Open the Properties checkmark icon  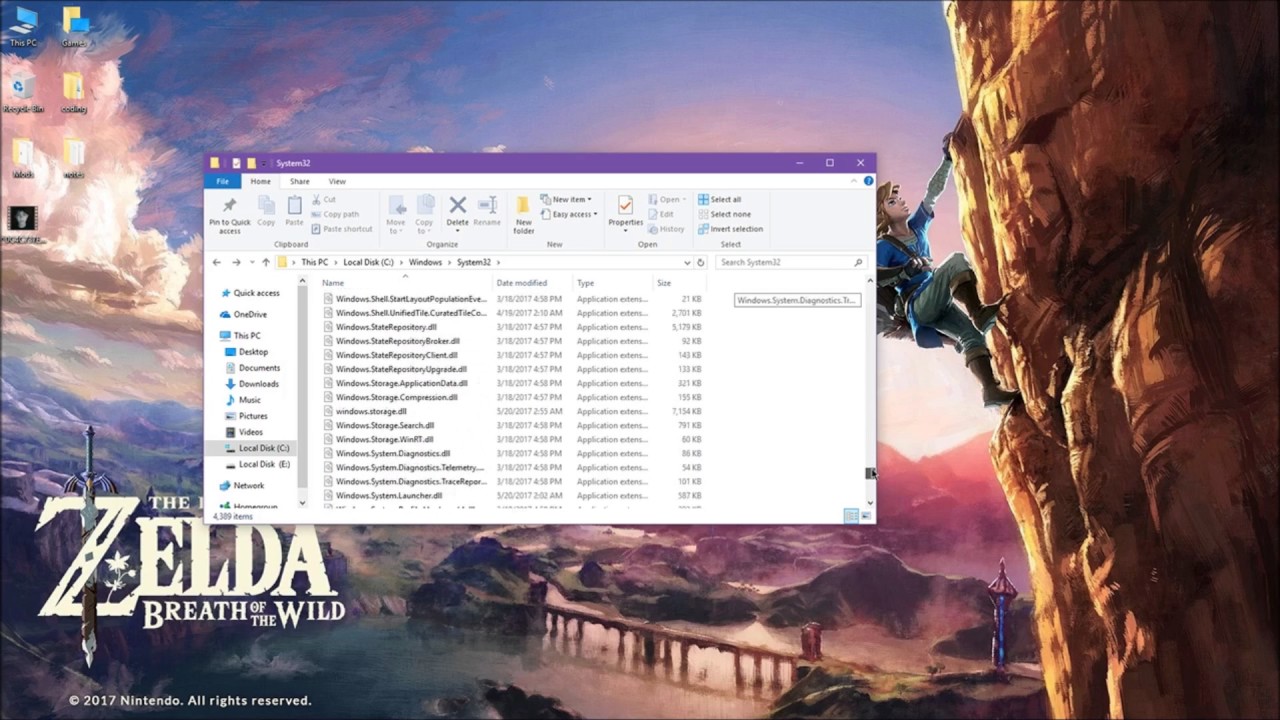(x=625, y=205)
